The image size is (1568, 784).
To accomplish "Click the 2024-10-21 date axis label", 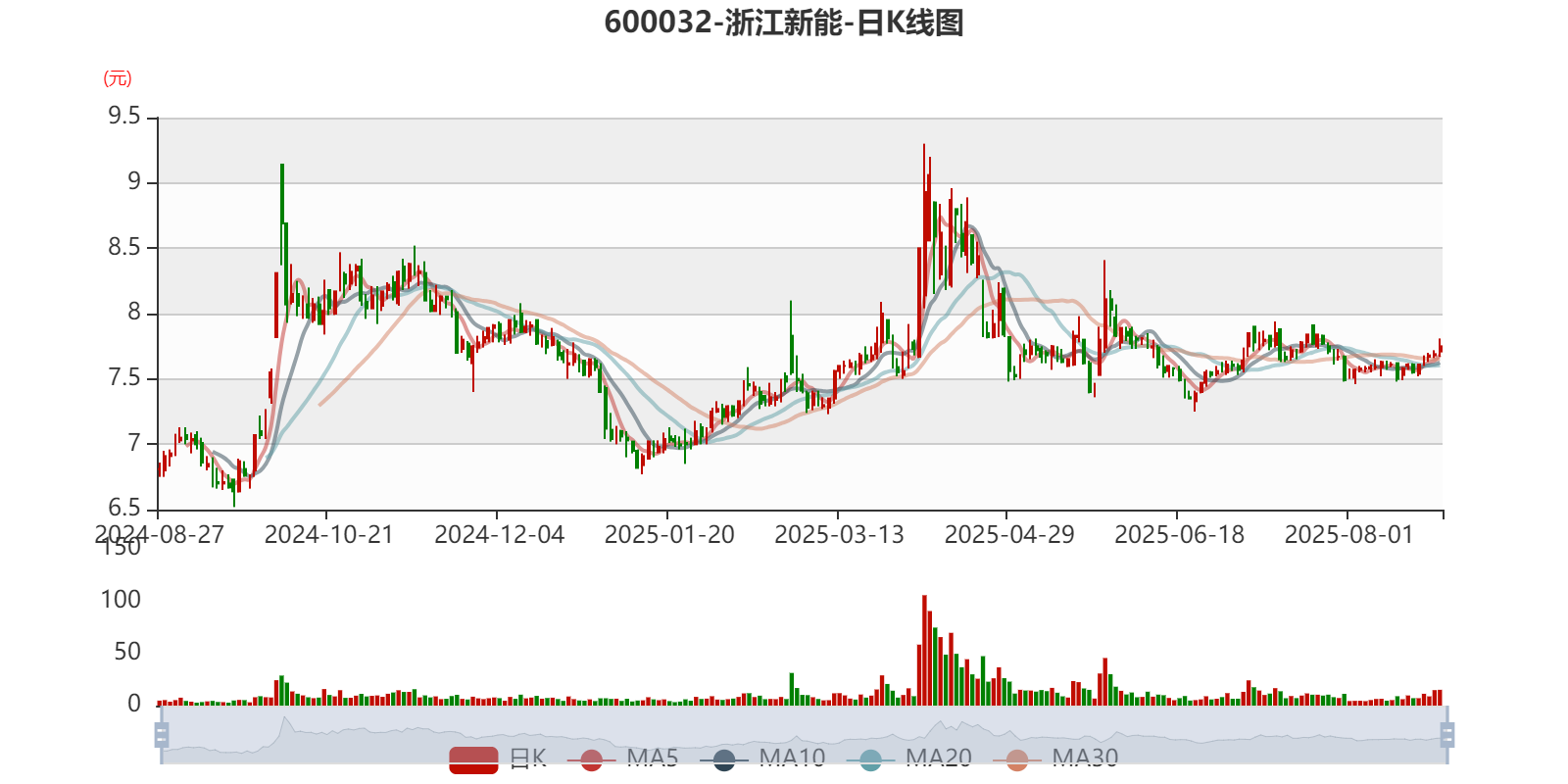I will click(x=328, y=535).
